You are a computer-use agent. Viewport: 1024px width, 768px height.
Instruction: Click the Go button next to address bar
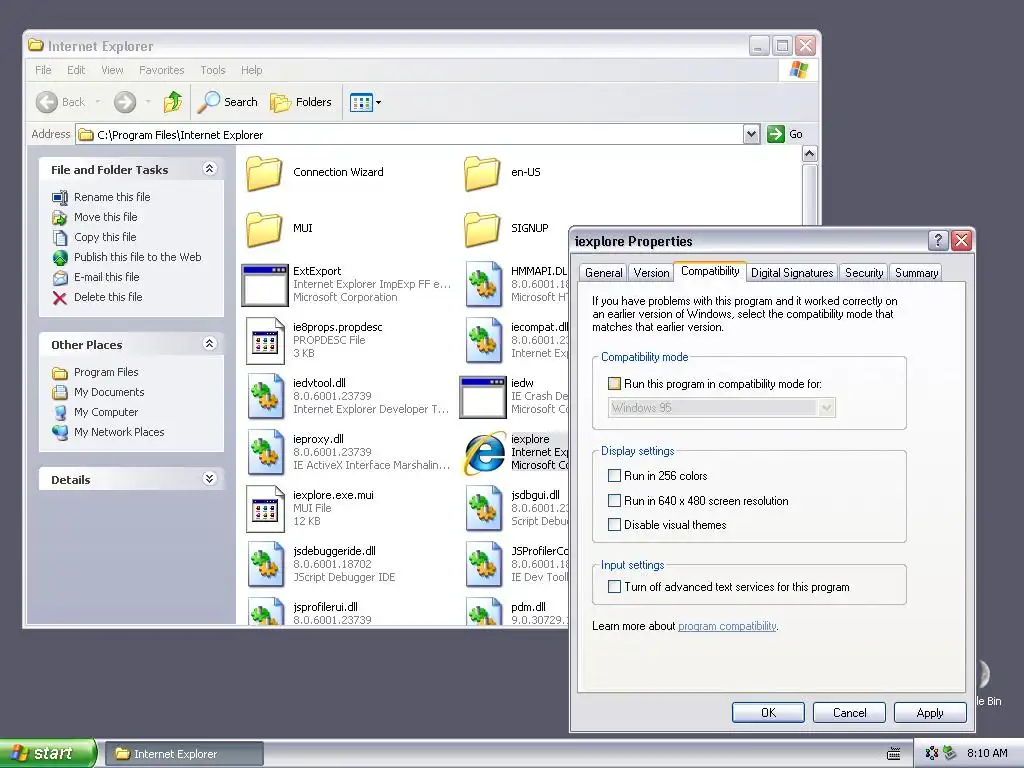[x=785, y=134]
